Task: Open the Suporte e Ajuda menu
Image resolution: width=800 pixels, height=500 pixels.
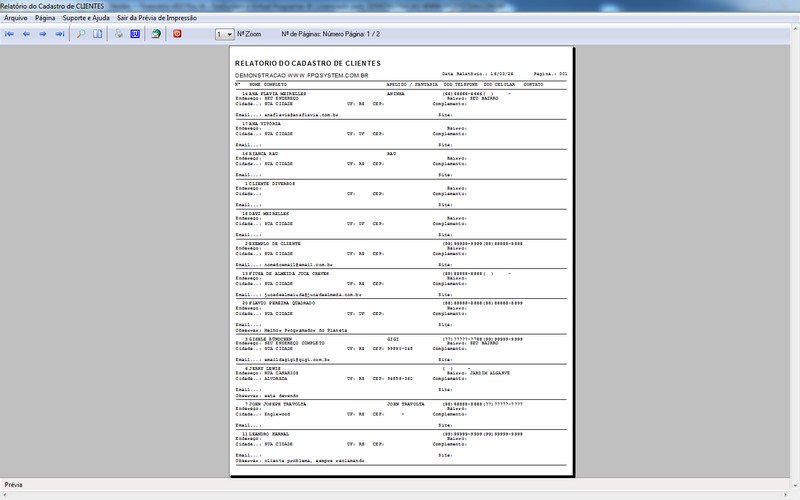Action: [86, 18]
